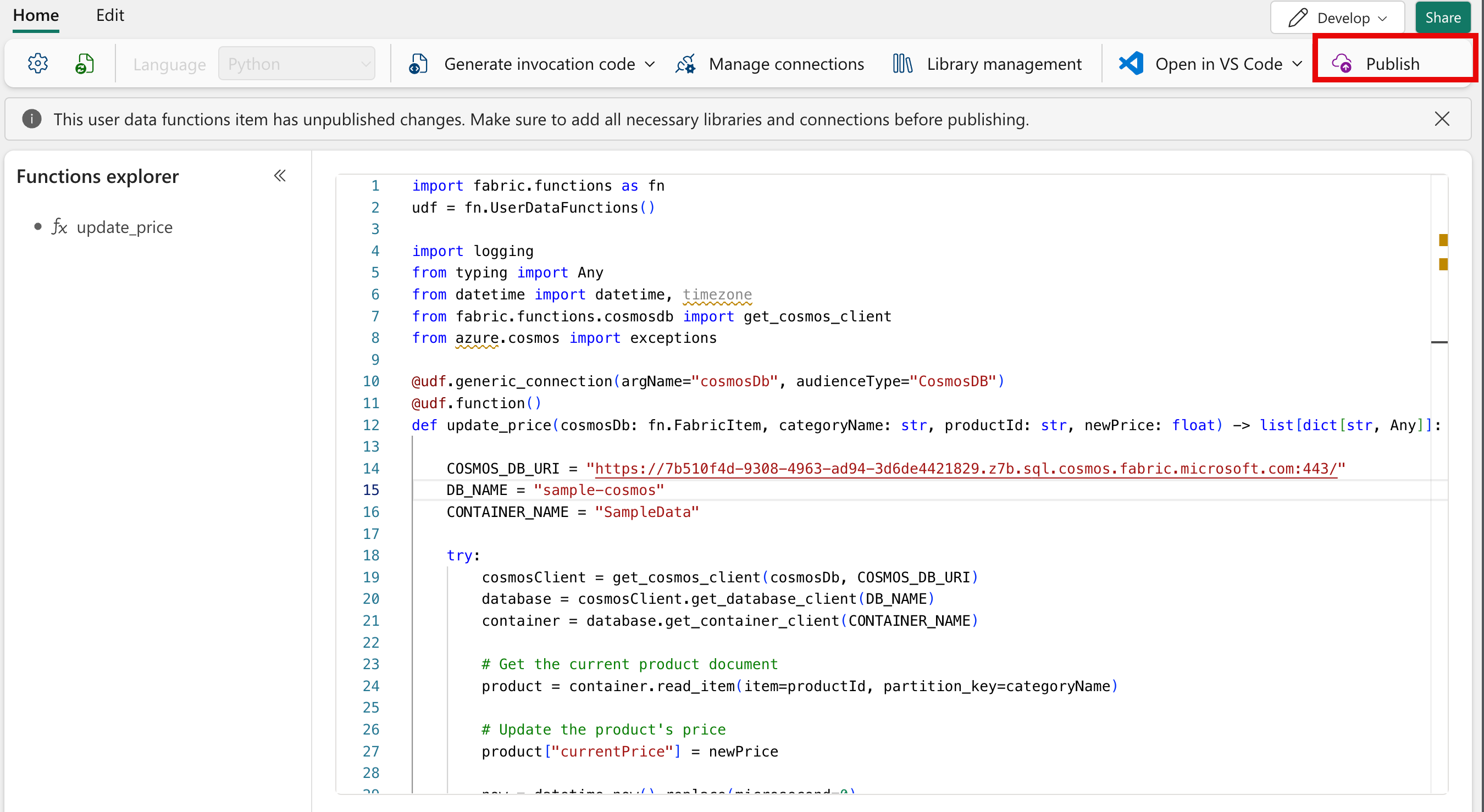The image size is (1484, 812).
Task: Click line number 1 in the gutter
Action: click(375, 186)
